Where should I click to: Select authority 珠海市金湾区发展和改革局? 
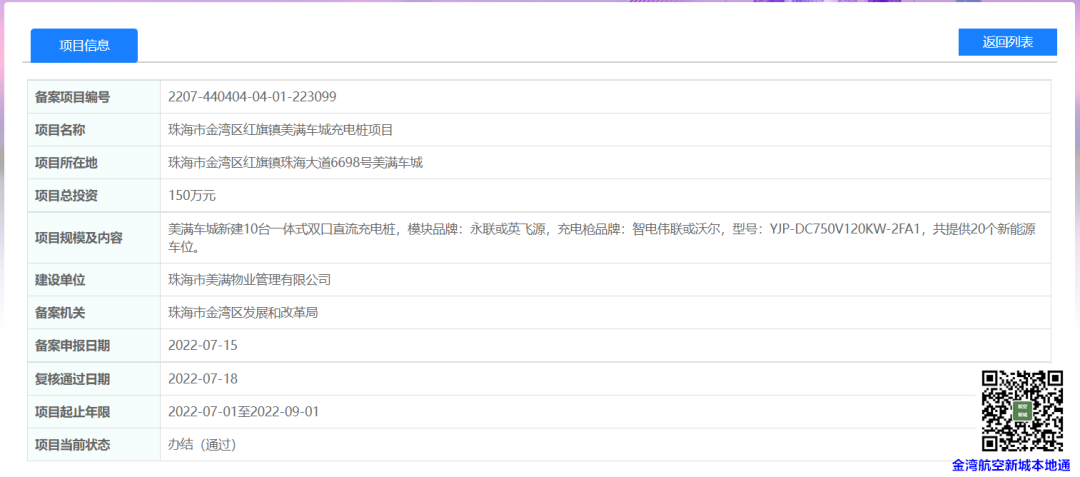point(242,313)
